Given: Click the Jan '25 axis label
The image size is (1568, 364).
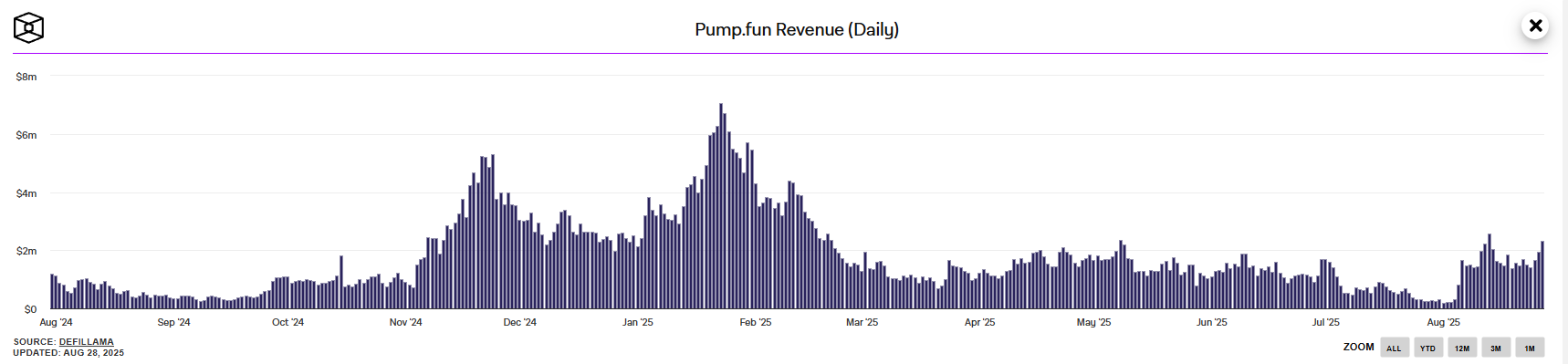Looking at the screenshot, I should pyautogui.click(x=637, y=322).
